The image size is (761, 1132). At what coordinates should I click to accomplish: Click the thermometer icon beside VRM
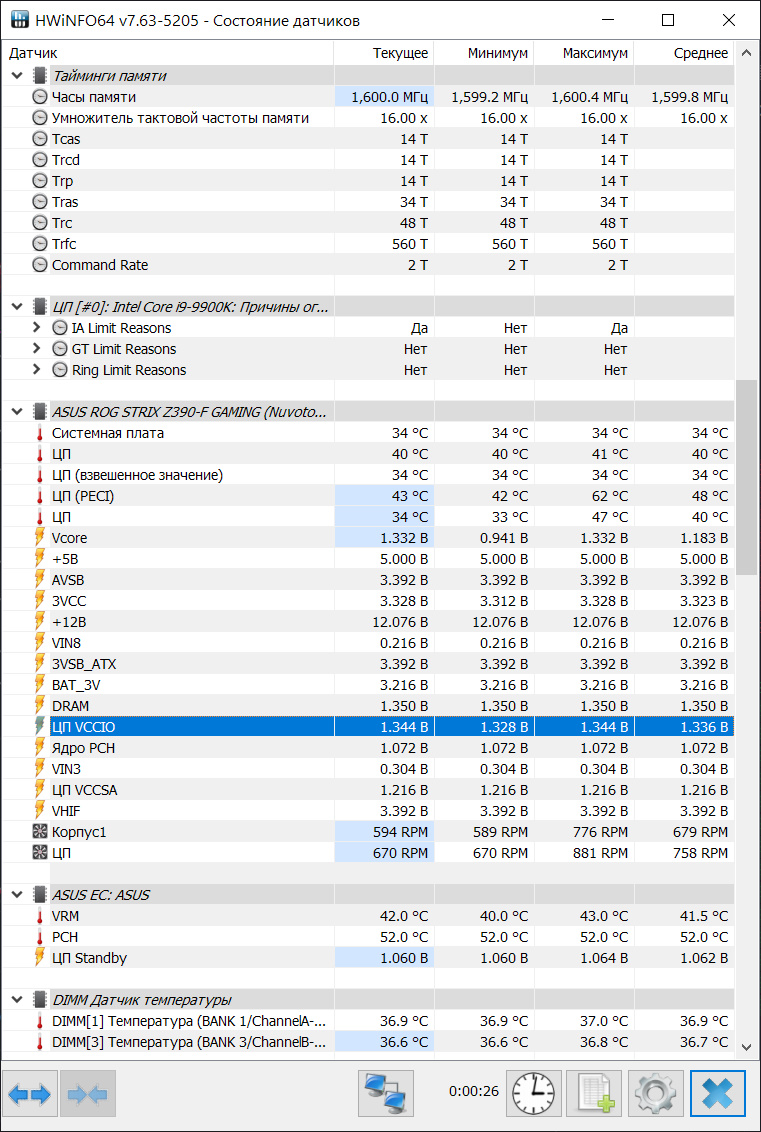[x=40, y=916]
